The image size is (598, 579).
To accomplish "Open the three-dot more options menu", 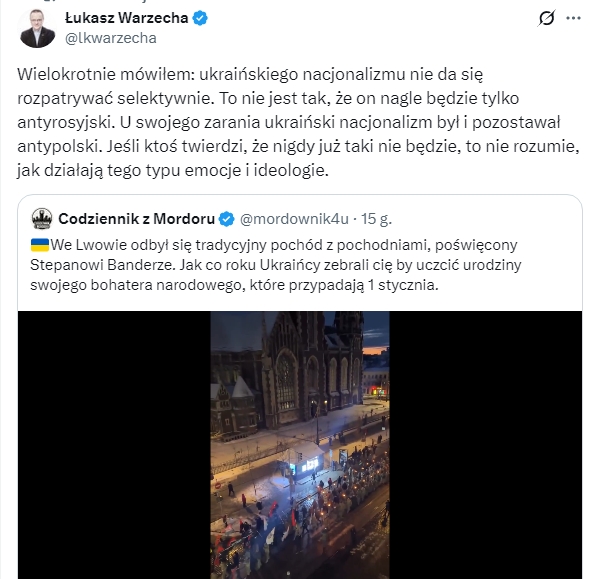I will coord(574,18).
